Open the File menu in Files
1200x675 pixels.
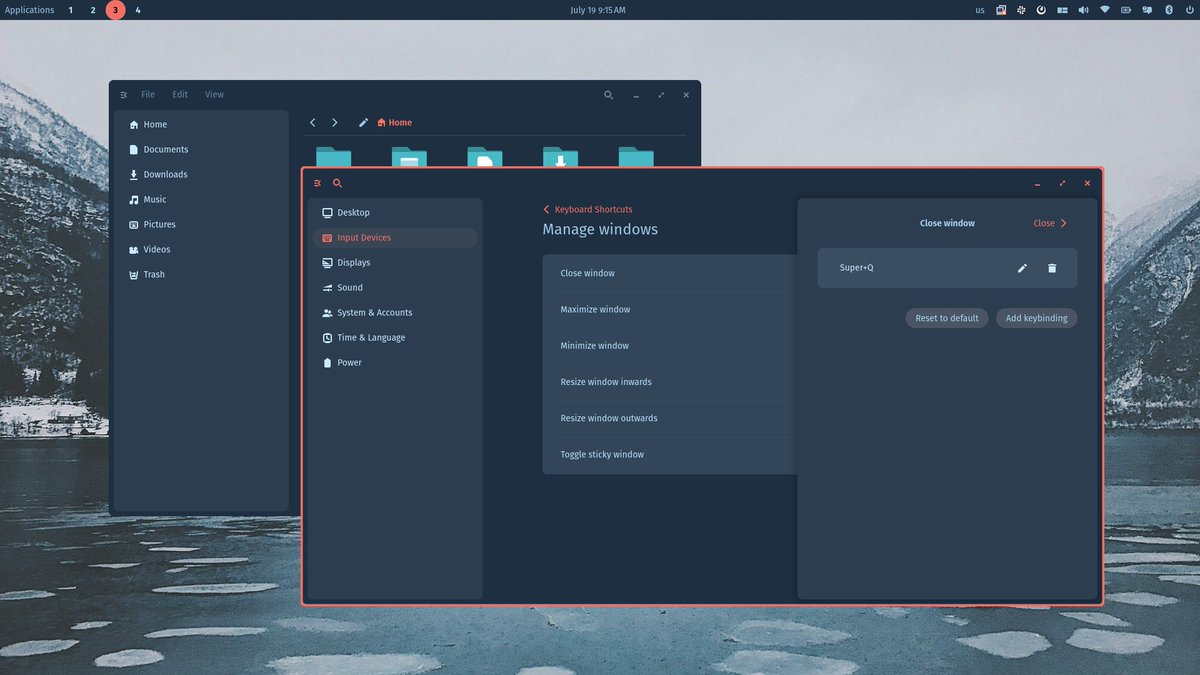[x=147, y=94]
